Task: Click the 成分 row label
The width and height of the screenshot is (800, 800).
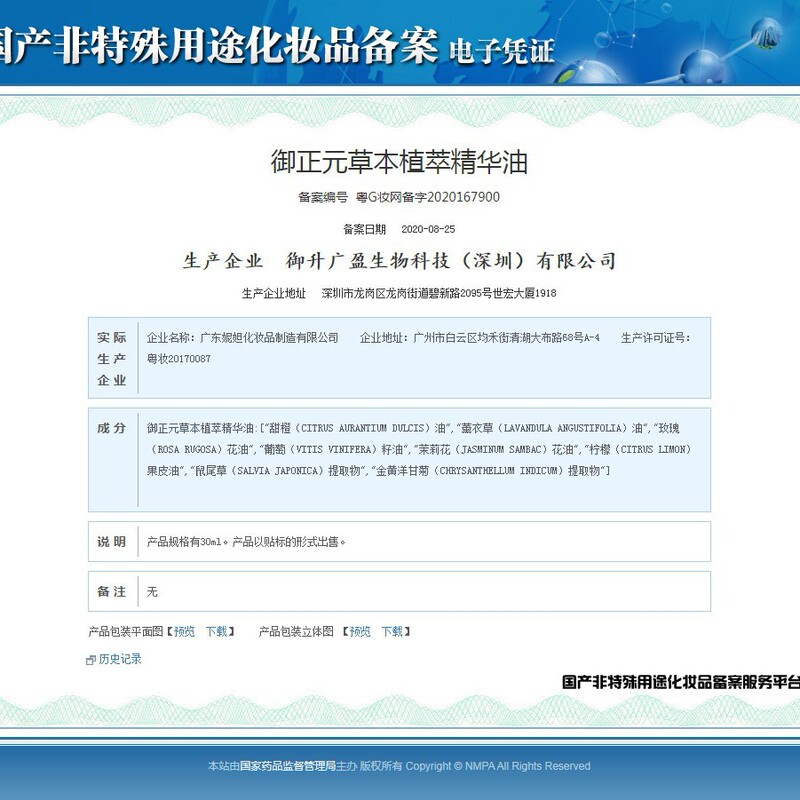Action: [112, 428]
